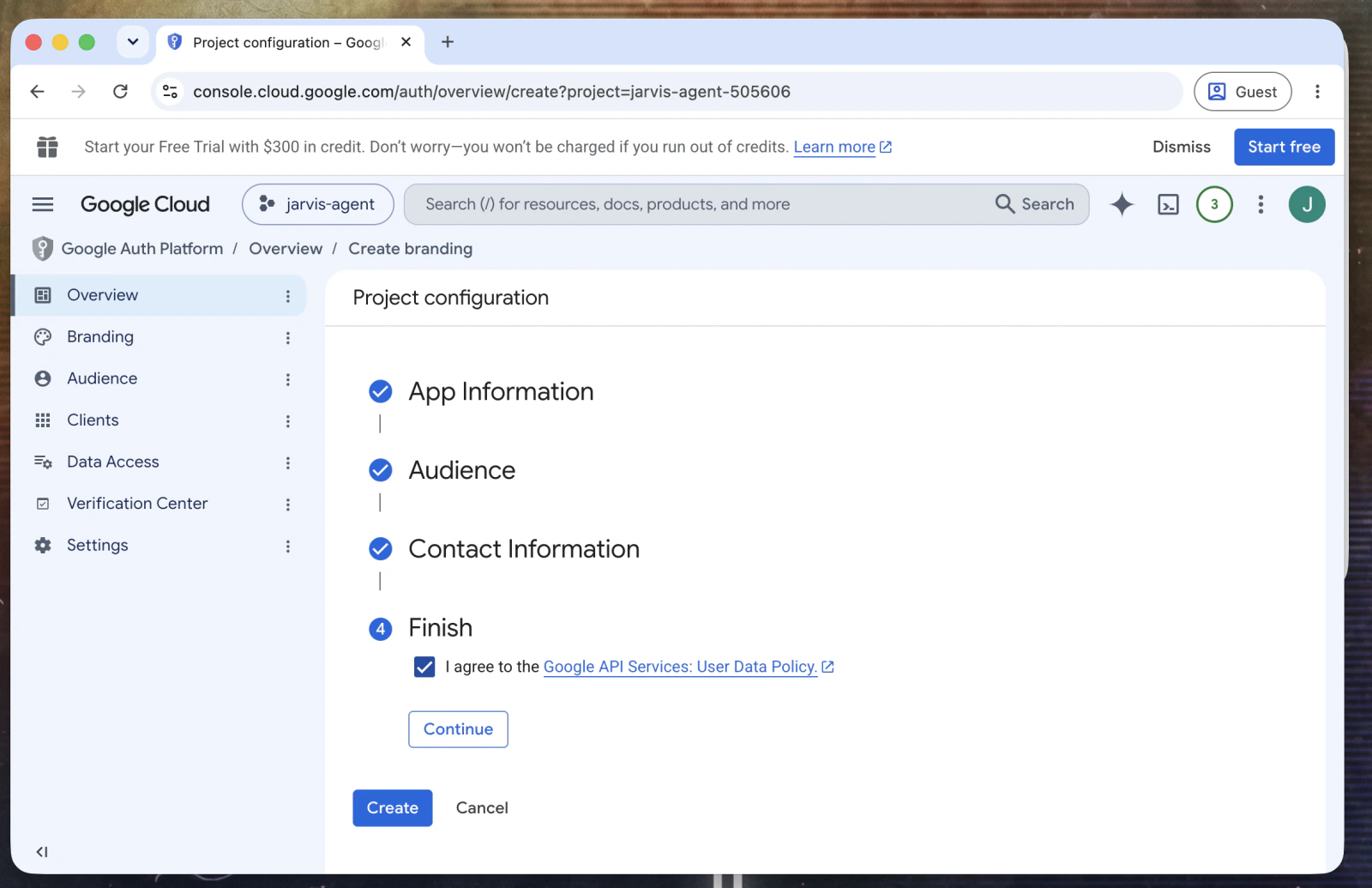Image resolution: width=1372 pixels, height=888 pixels.
Task: Go forward in browser history
Action: tap(79, 92)
